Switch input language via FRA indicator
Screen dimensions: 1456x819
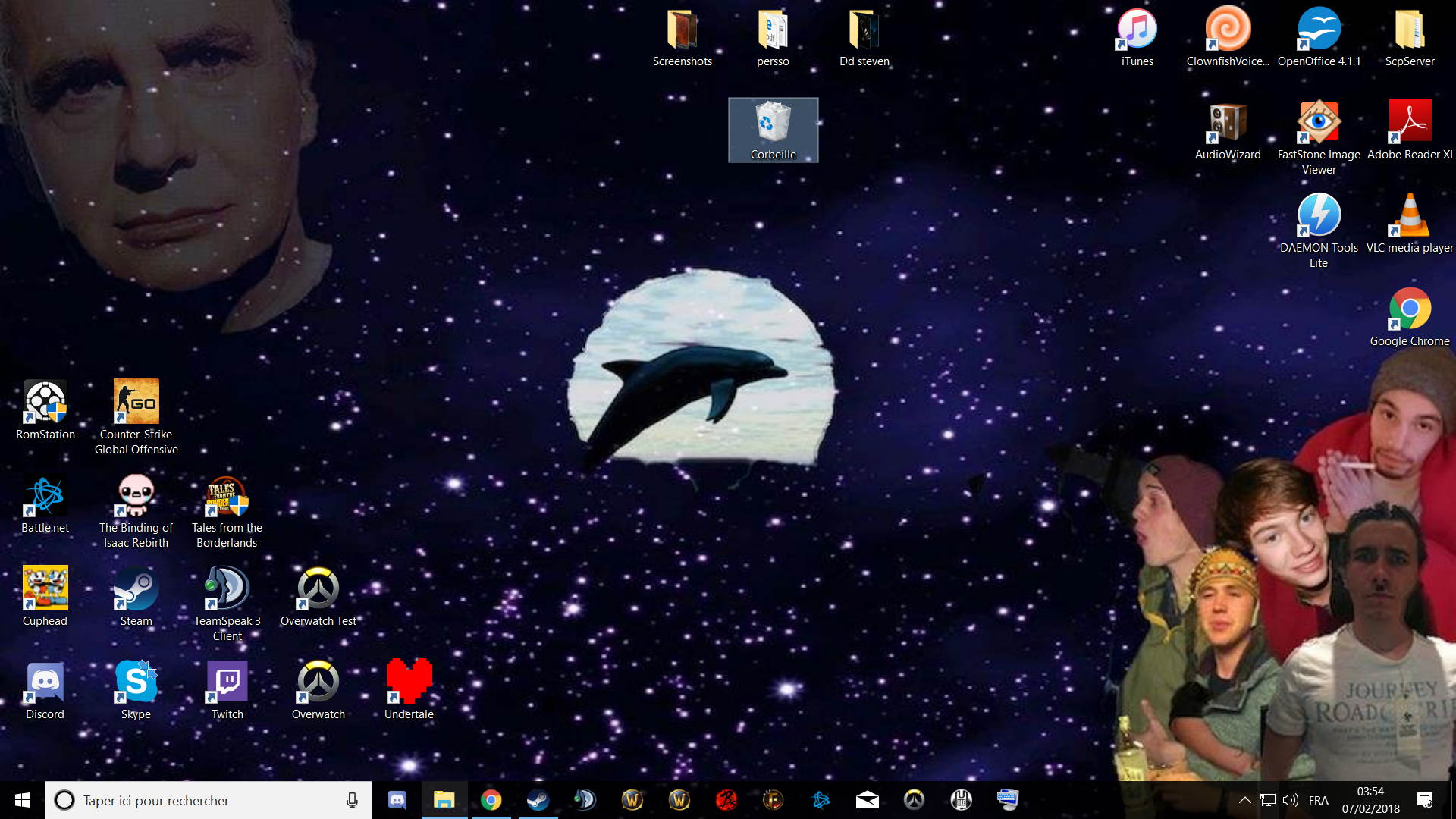1318,800
